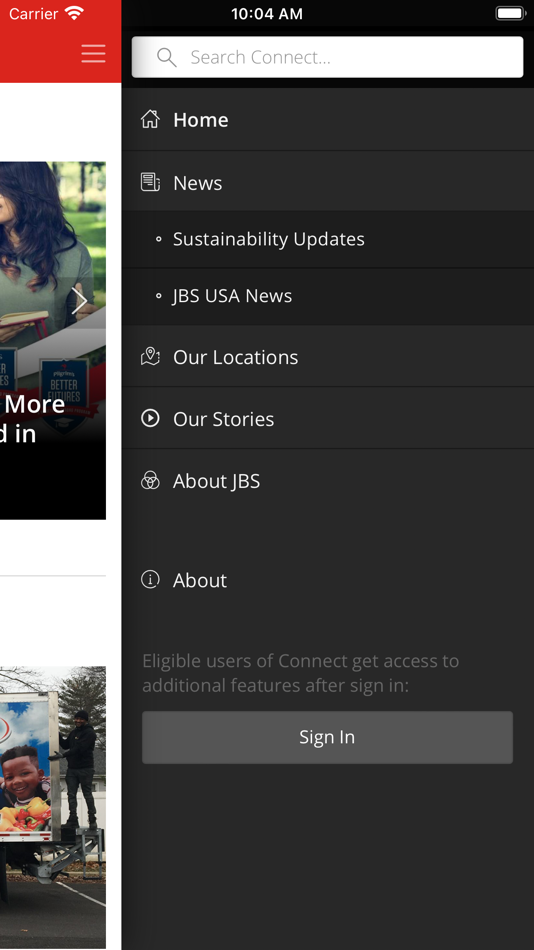
Task: Click the Our Stories play icon
Action: (x=150, y=418)
